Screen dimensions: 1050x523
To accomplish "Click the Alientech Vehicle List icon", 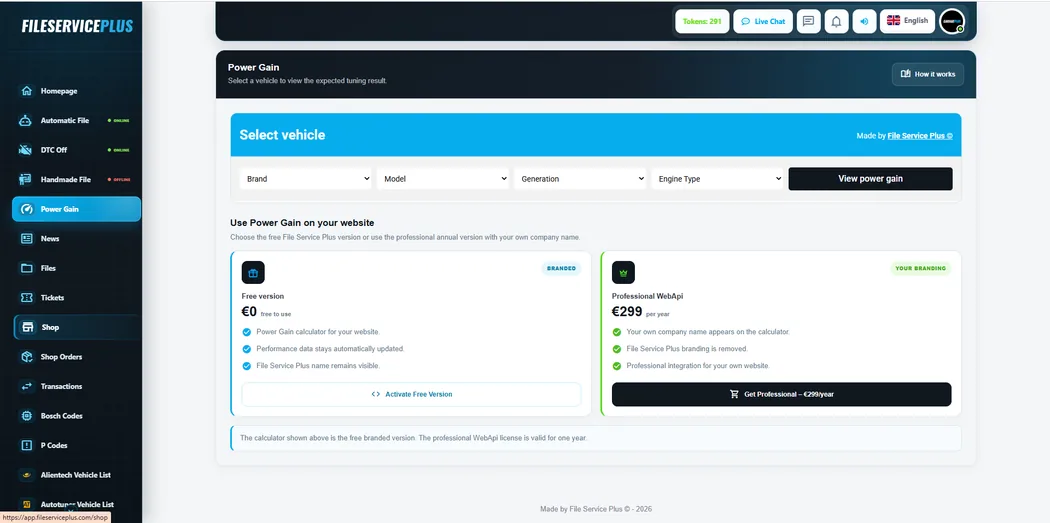I will (x=26, y=475).
